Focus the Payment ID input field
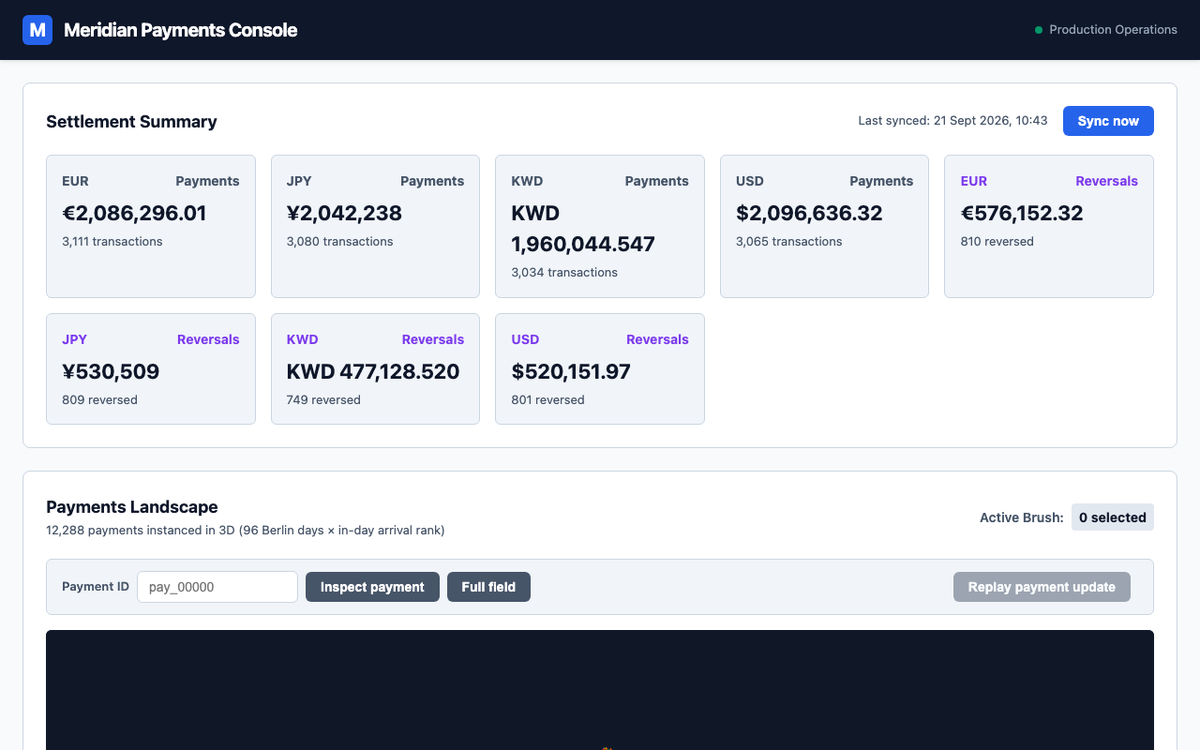Image resolution: width=1200 pixels, height=750 pixels. click(217, 587)
